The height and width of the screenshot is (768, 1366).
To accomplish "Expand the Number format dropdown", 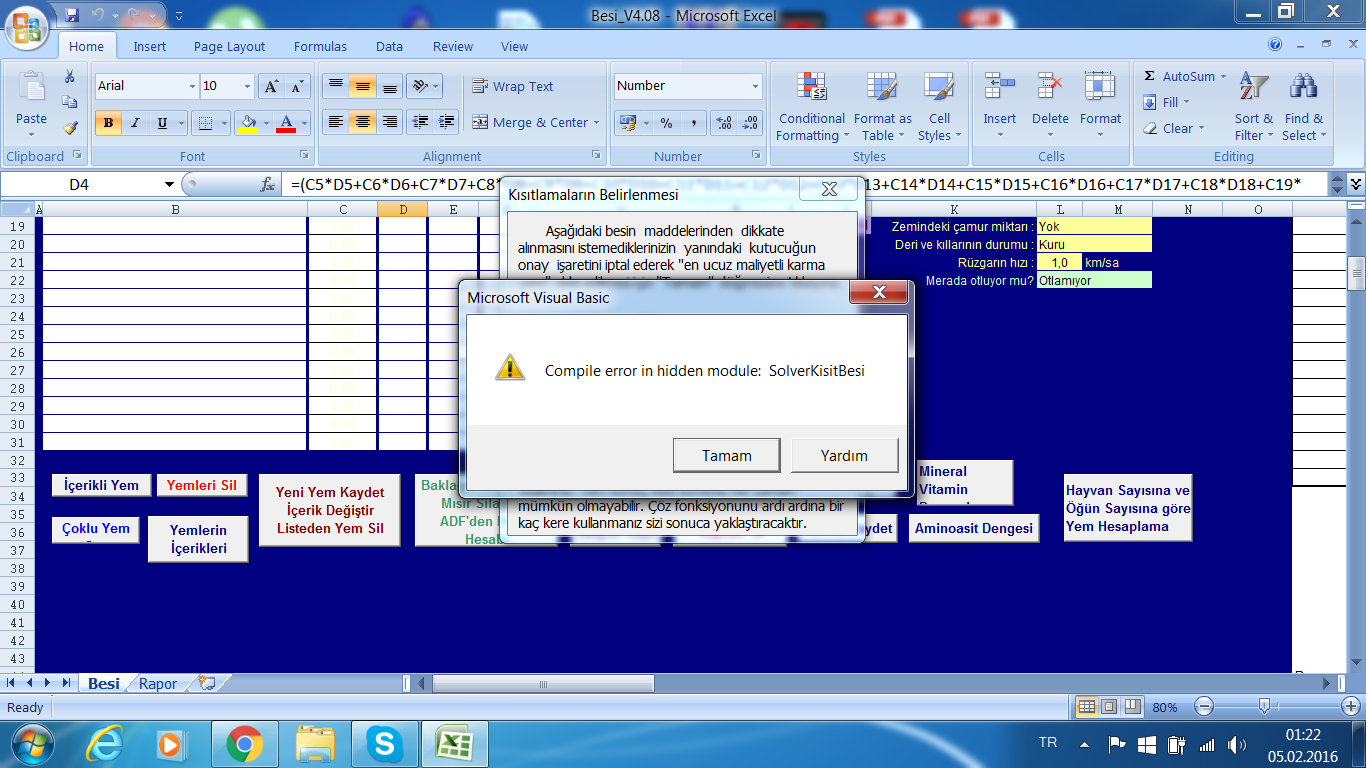I will (x=755, y=87).
